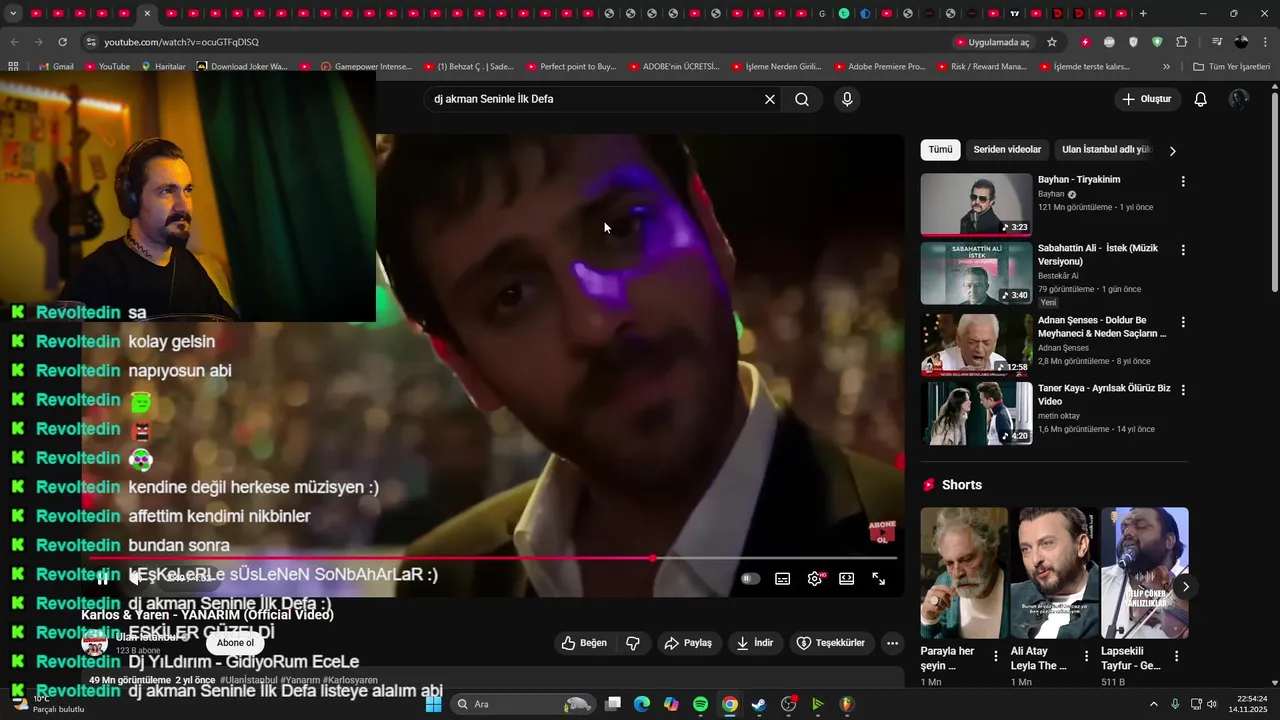The height and width of the screenshot is (720, 1280).
Task: Open Steam from the taskbar
Action: click(759, 704)
